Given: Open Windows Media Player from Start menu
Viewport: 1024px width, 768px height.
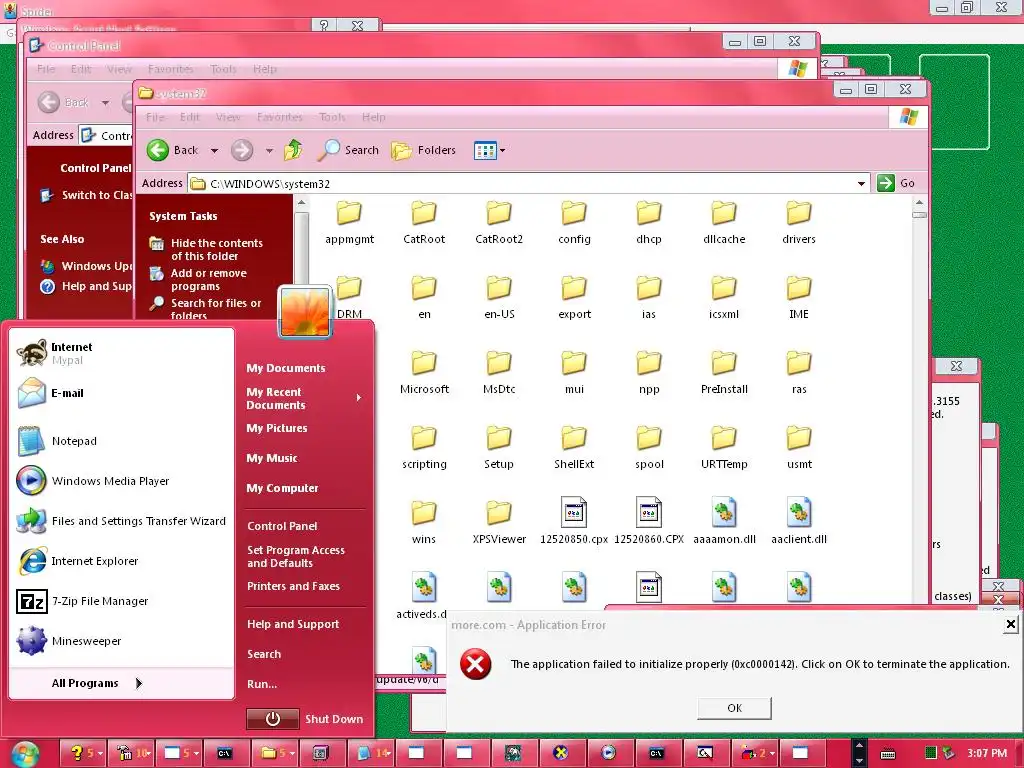Looking at the screenshot, I should pos(92,481).
